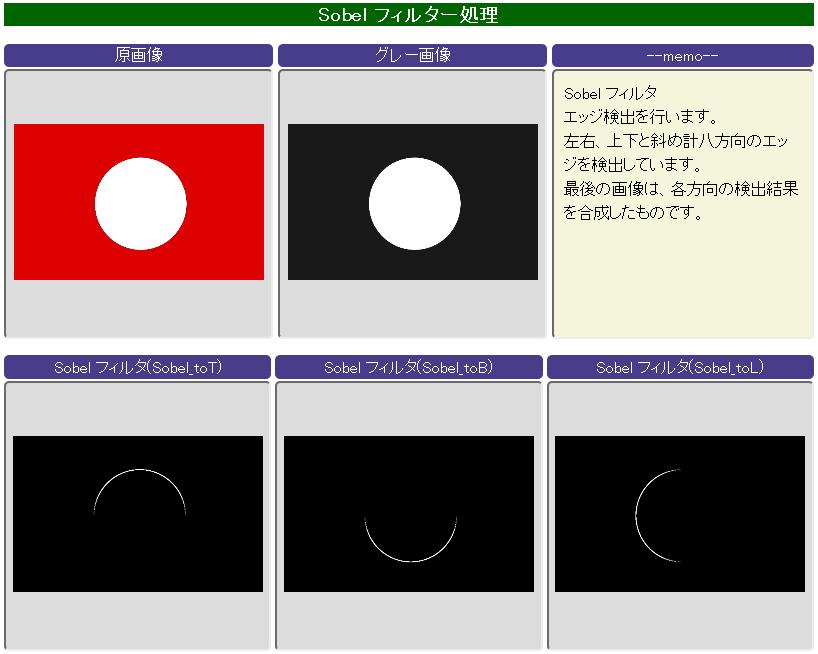The height and width of the screenshot is (654, 818).
Task: Click the Sobel フィルター処理 title banner
Action: click(408, 15)
